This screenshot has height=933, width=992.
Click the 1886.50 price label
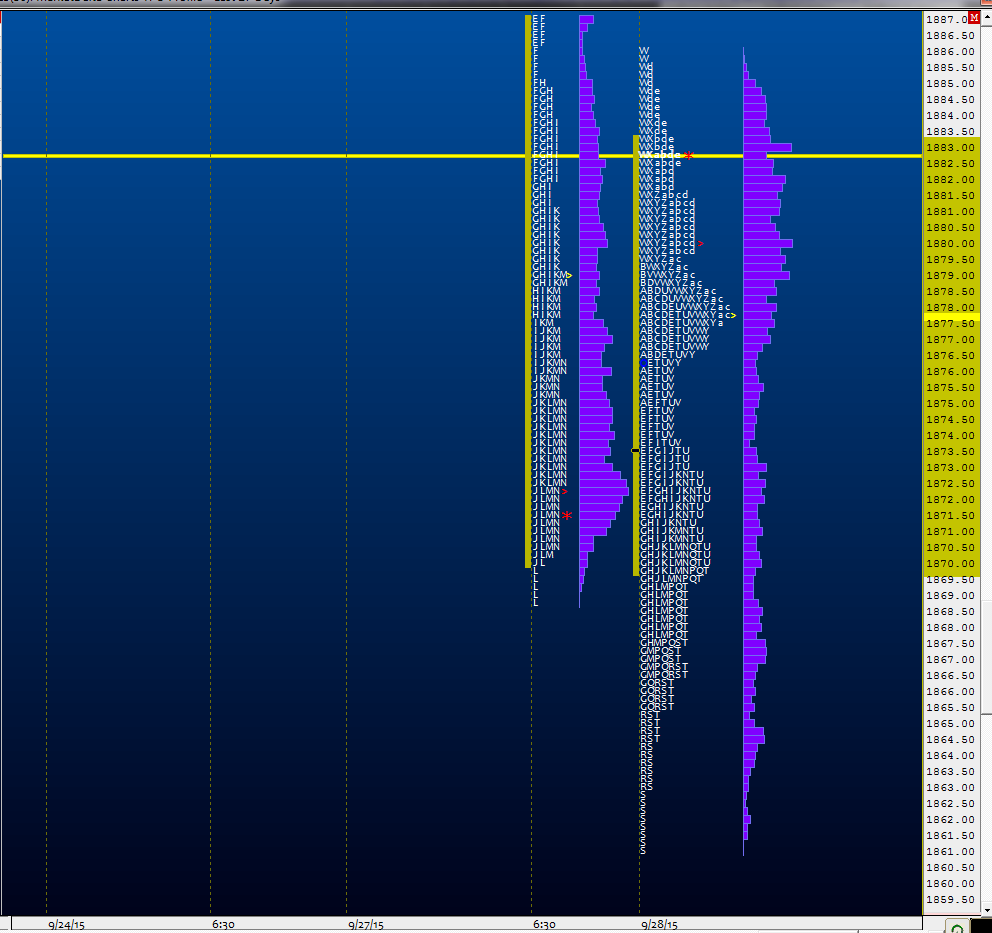(950, 35)
